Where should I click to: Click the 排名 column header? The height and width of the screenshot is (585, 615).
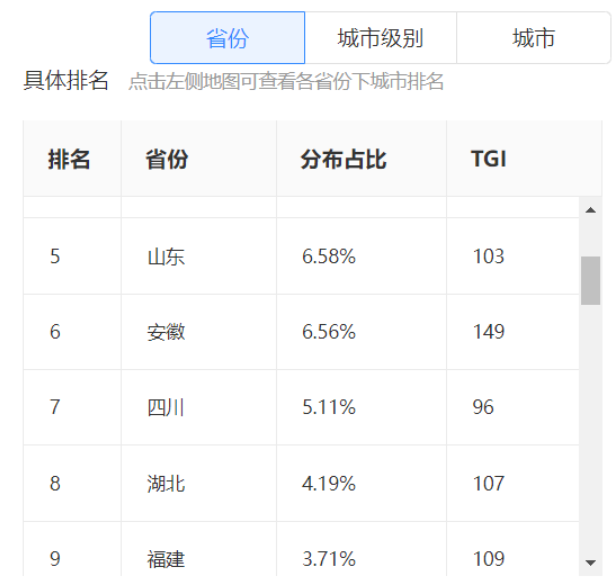(x=69, y=159)
